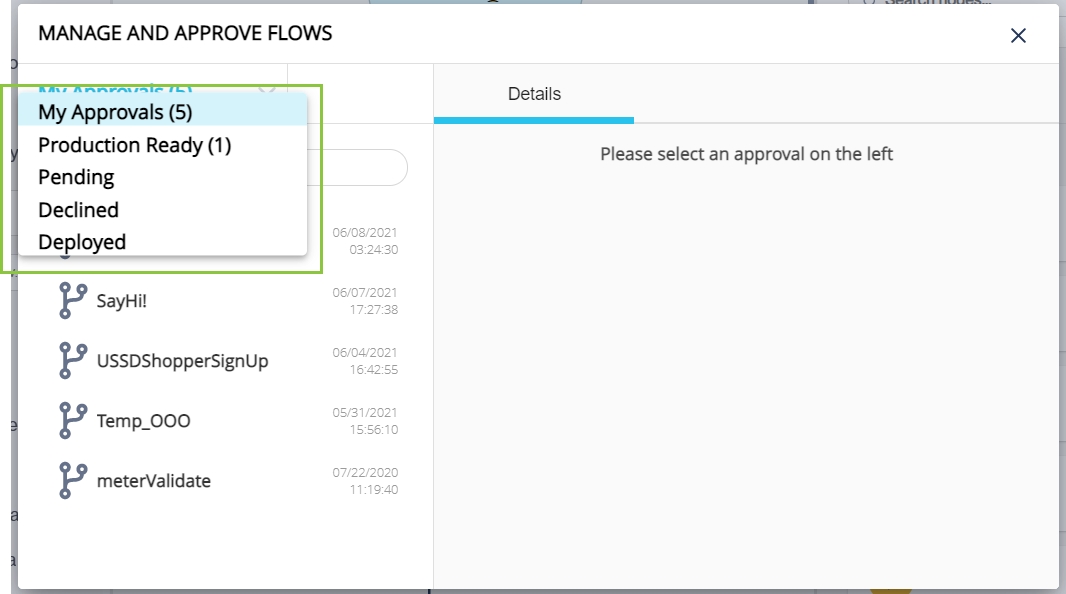
Task: Choose the Declined filter option
Action: (78, 210)
